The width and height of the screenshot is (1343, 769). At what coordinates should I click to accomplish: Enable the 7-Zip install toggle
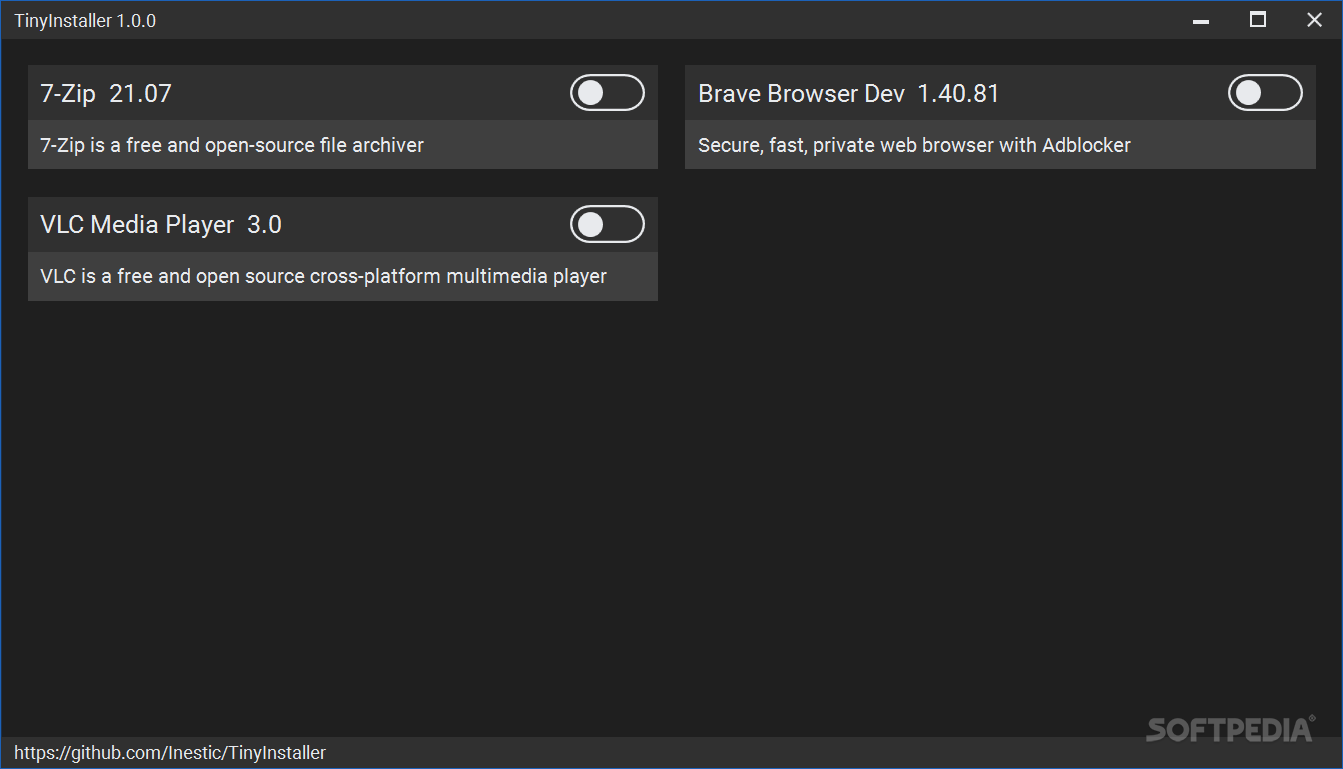[x=607, y=93]
